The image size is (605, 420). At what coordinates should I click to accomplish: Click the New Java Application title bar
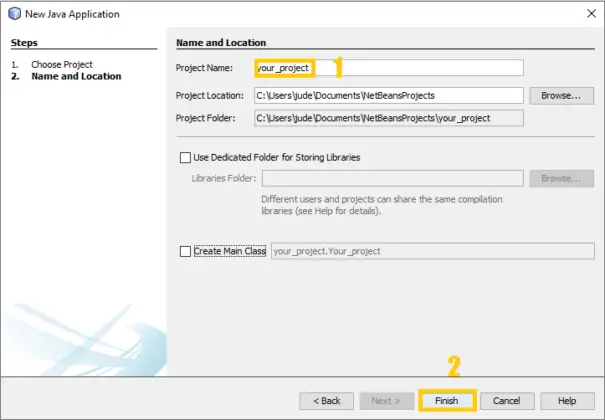click(300, 14)
